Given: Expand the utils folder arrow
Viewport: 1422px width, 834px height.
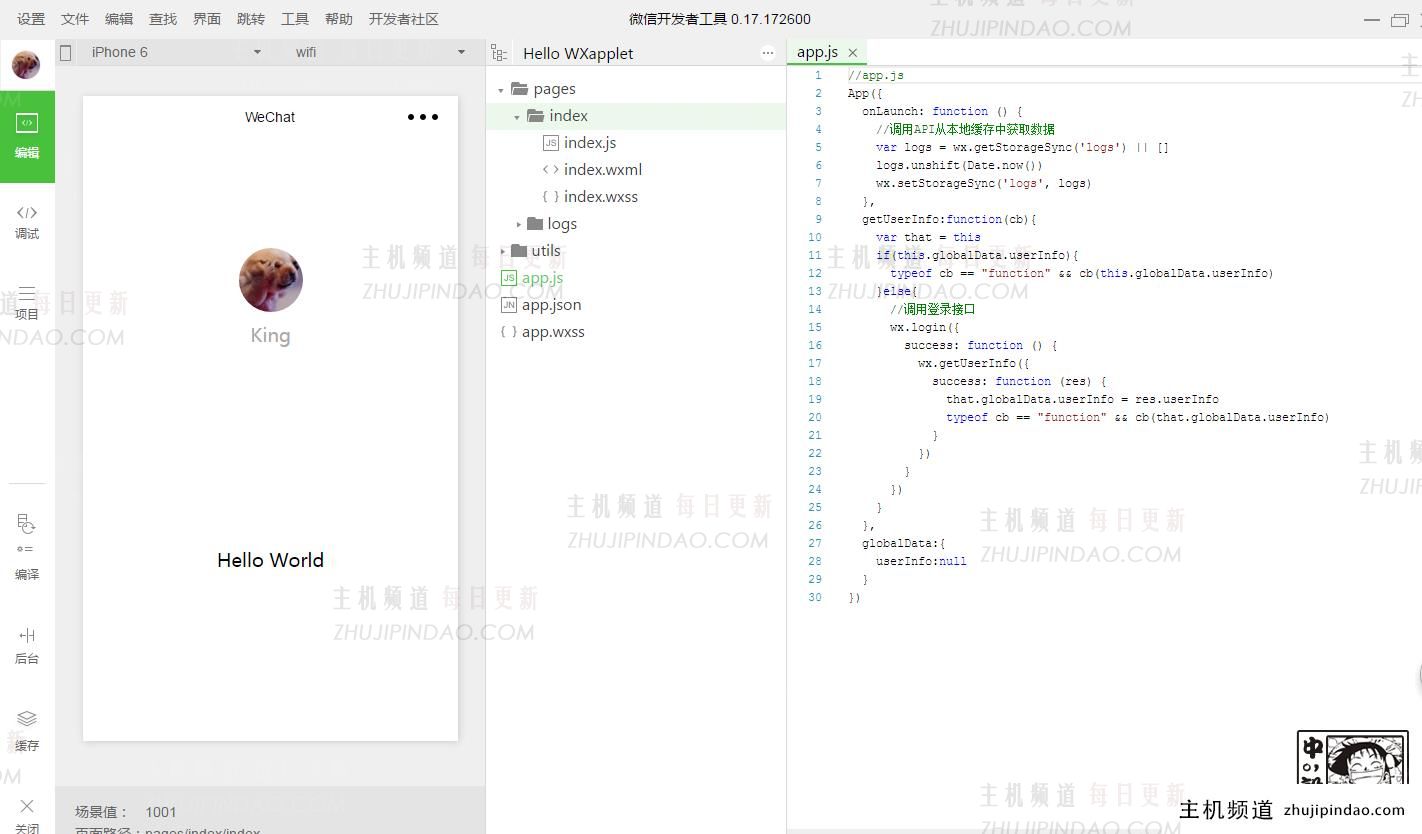Looking at the screenshot, I should [x=502, y=251].
